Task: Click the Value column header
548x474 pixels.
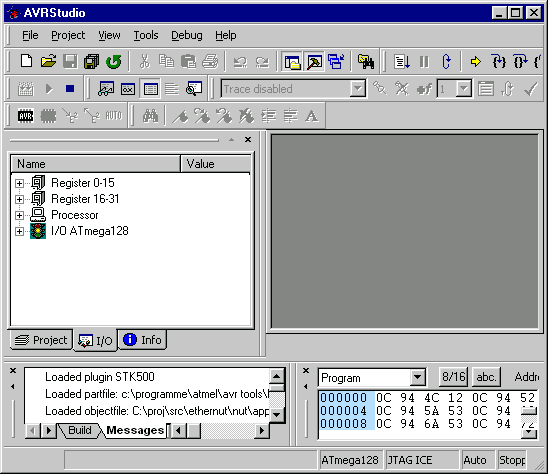Action: [x=216, y=164]
